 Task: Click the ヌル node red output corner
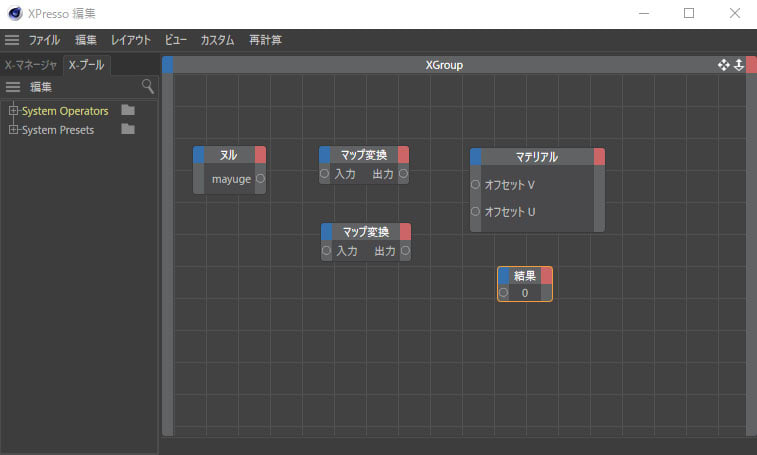tap(260, 155)
